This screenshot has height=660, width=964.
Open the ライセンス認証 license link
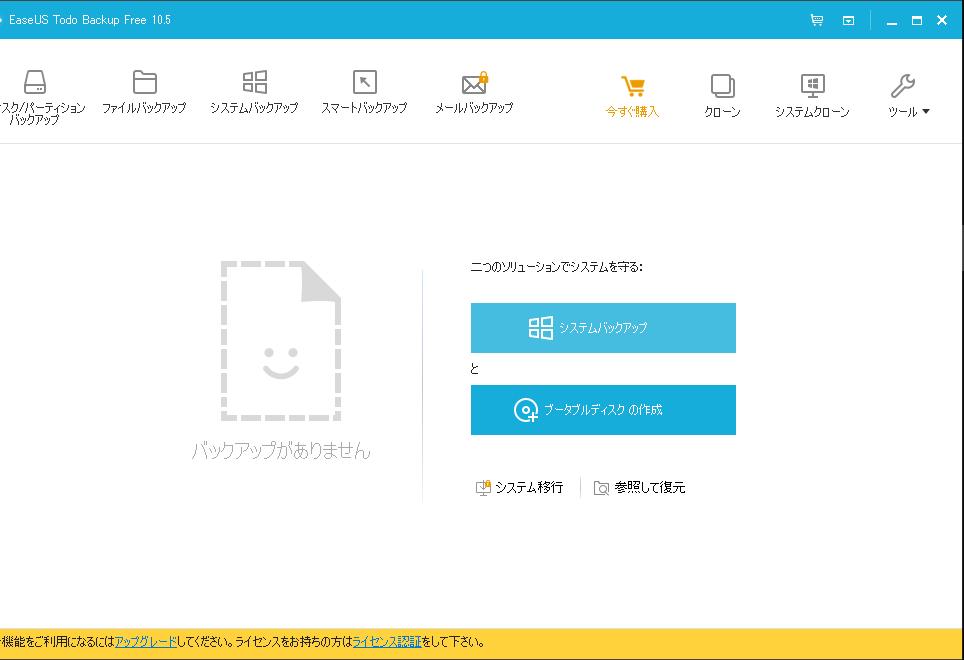(x=387, y=642)
